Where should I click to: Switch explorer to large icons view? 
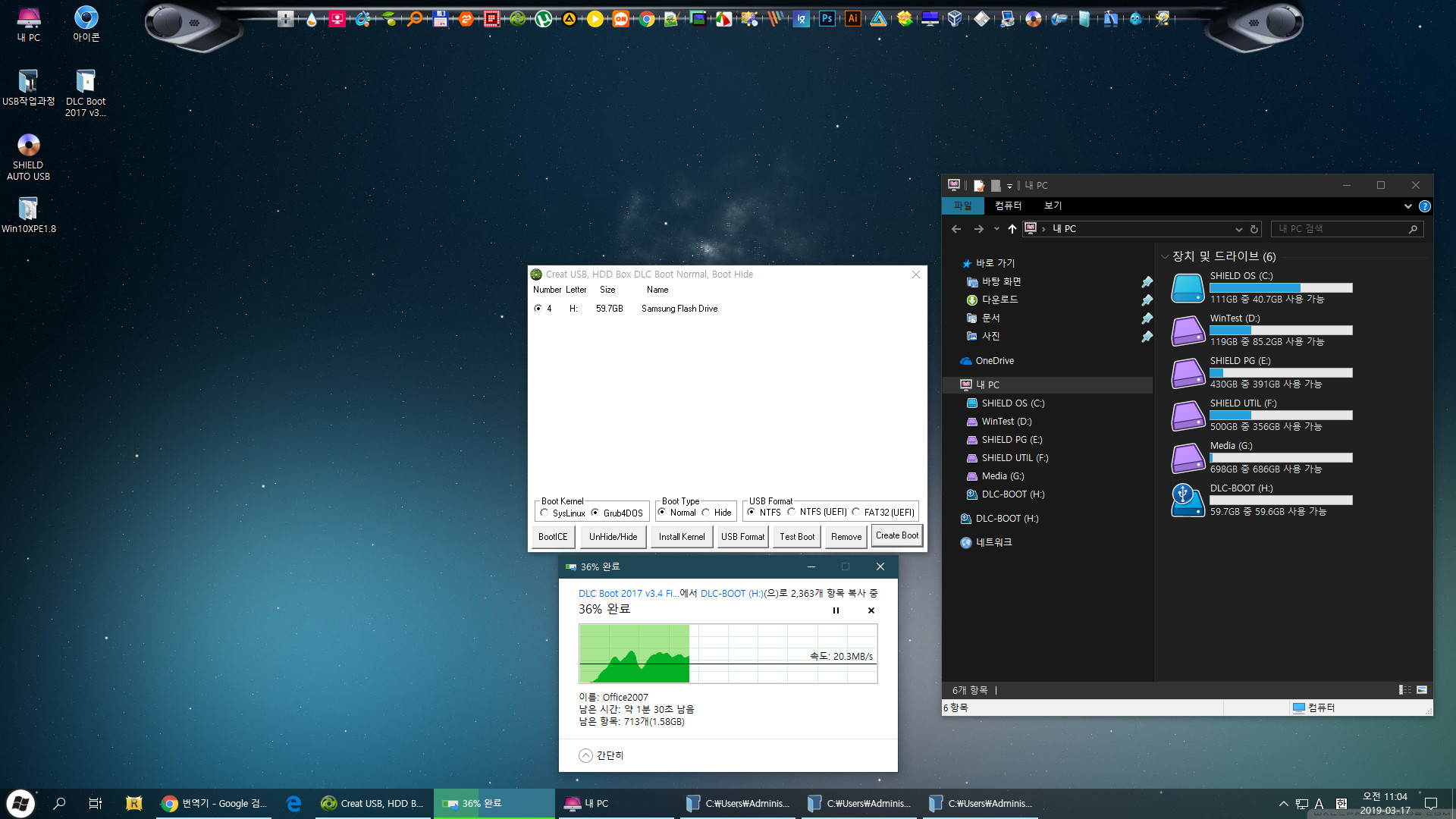click(x=1422, y=690)
